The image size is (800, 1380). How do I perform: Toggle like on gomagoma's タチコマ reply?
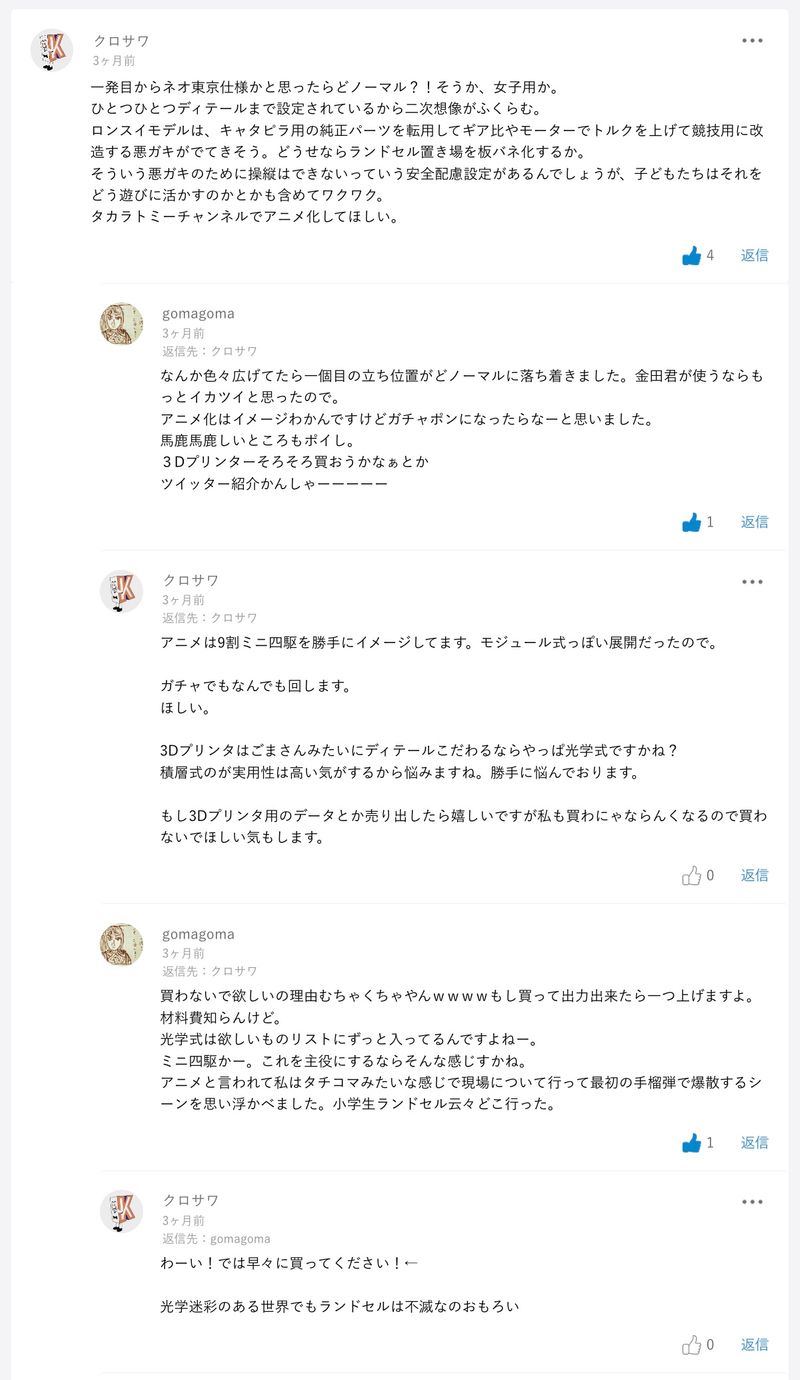691,1143
